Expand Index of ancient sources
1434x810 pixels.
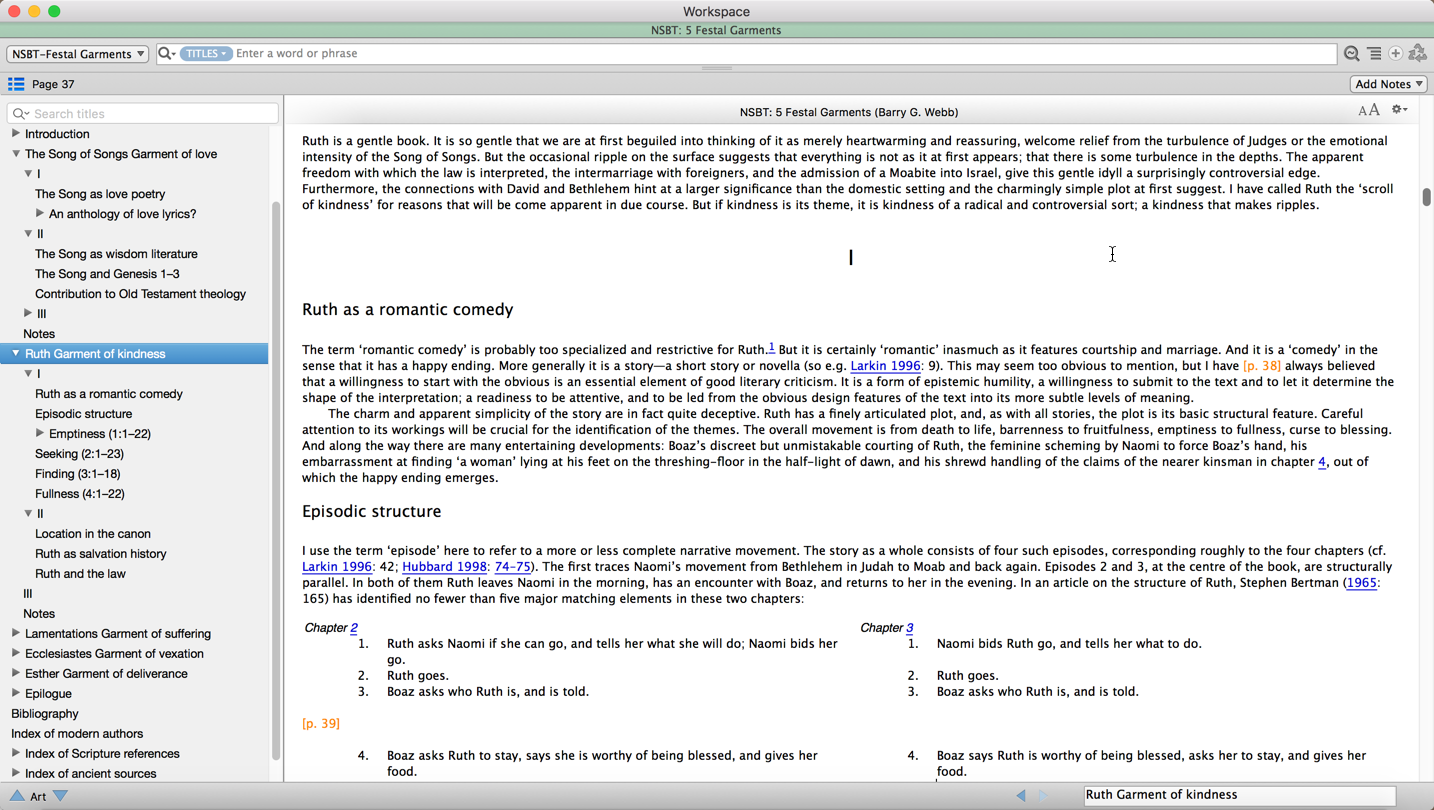click(x=15, y=773)
